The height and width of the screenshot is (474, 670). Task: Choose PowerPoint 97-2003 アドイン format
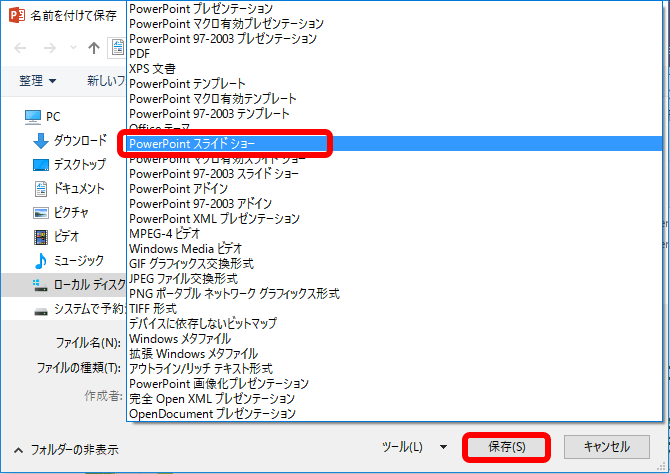tap(394, 203)
